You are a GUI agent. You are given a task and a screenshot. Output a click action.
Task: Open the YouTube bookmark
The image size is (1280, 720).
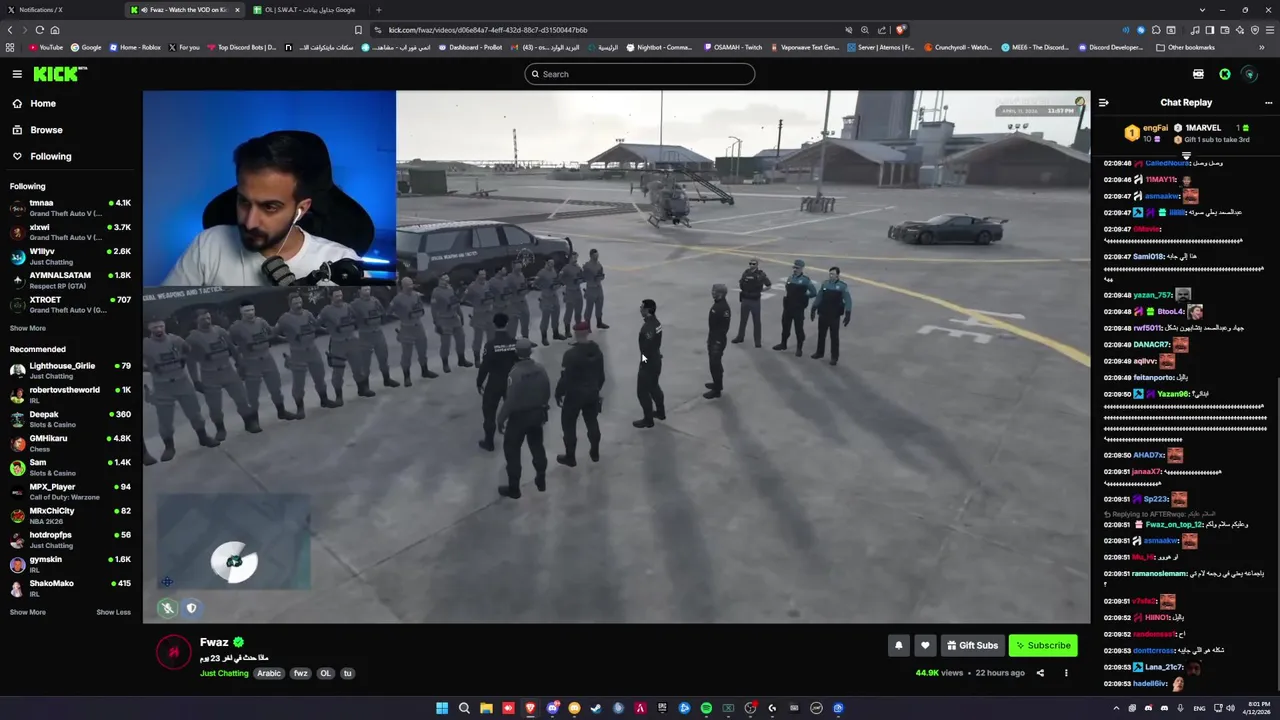click(x=45, y=47)
